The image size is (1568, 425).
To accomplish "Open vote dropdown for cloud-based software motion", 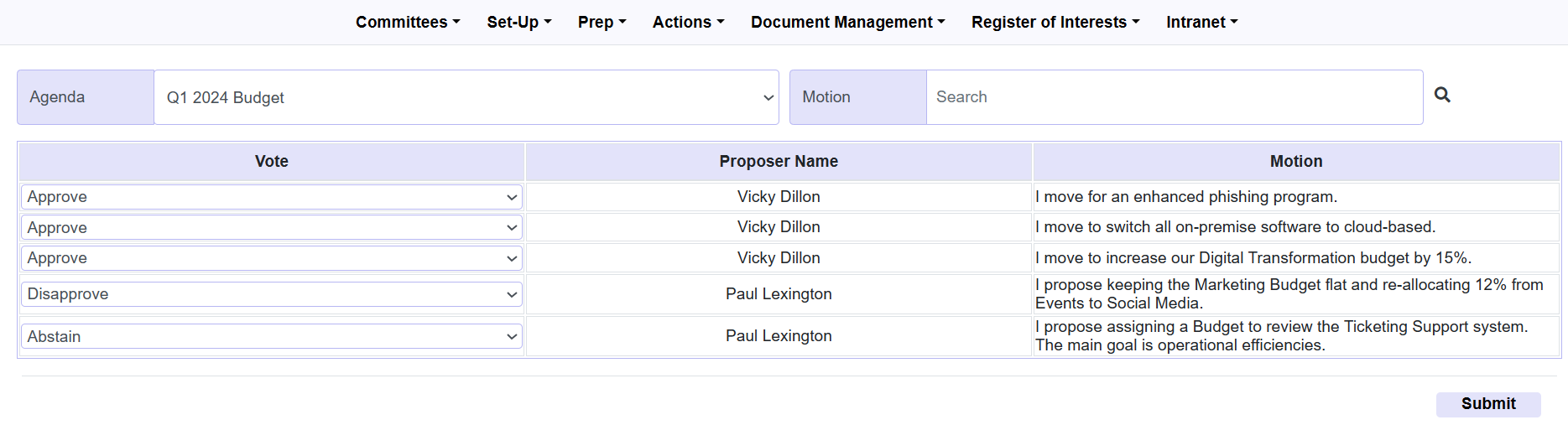I will point(272,228).
